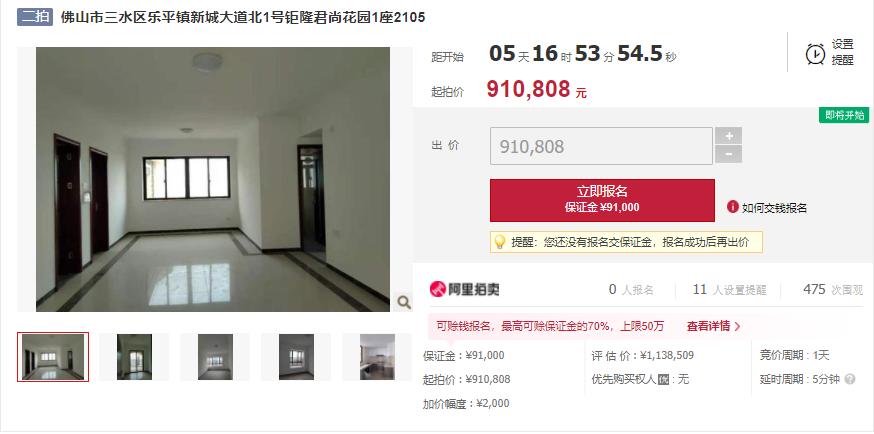Viewport: 874px width, 434px height.
Task: Select the third room thumbnail
Action: tap(215, 357)
